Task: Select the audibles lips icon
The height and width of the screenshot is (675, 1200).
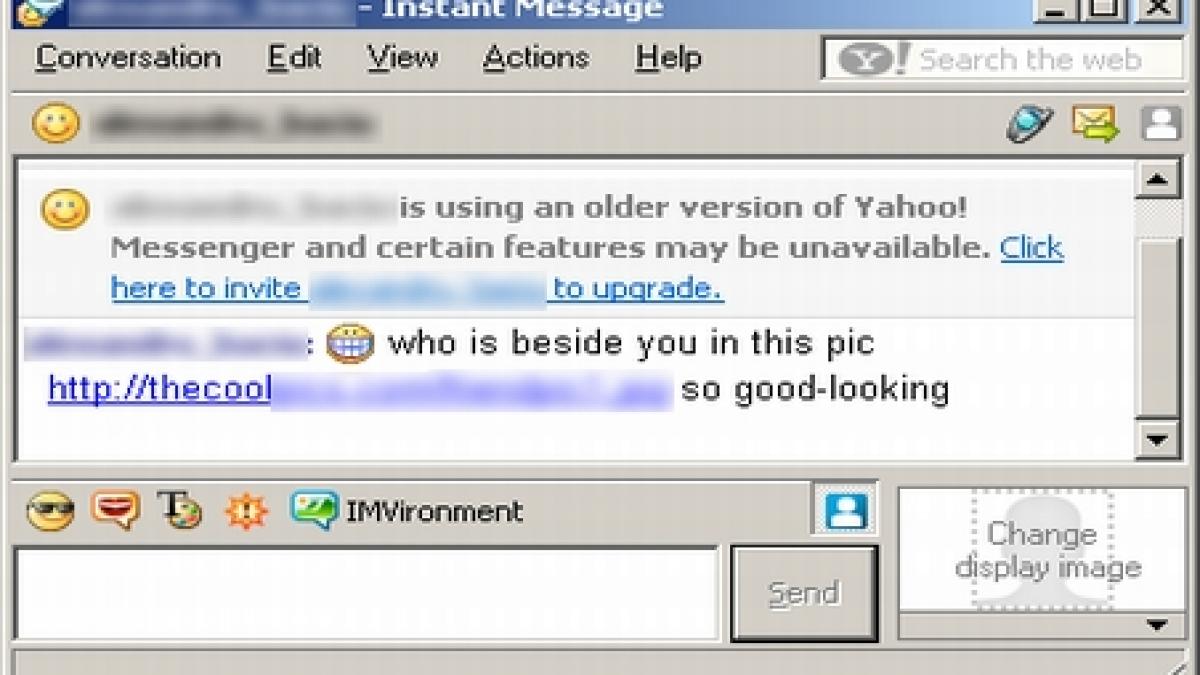Action: (115, 510)
